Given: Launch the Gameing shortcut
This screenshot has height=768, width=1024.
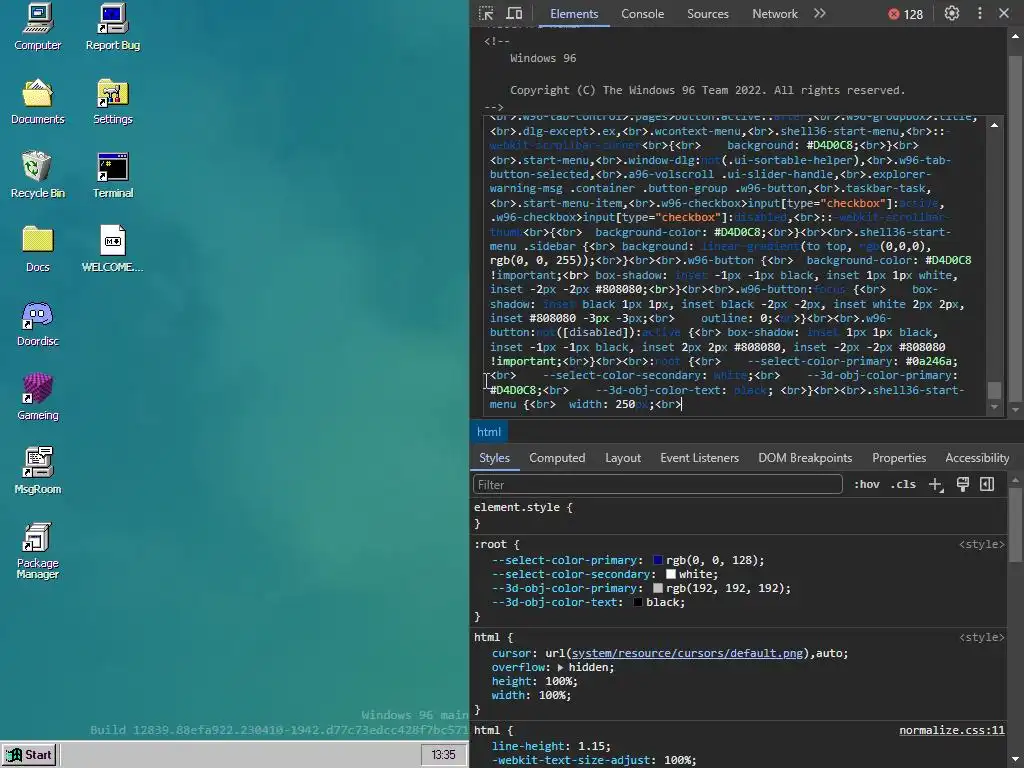Looking at the screenshot, I should point(37,397).
